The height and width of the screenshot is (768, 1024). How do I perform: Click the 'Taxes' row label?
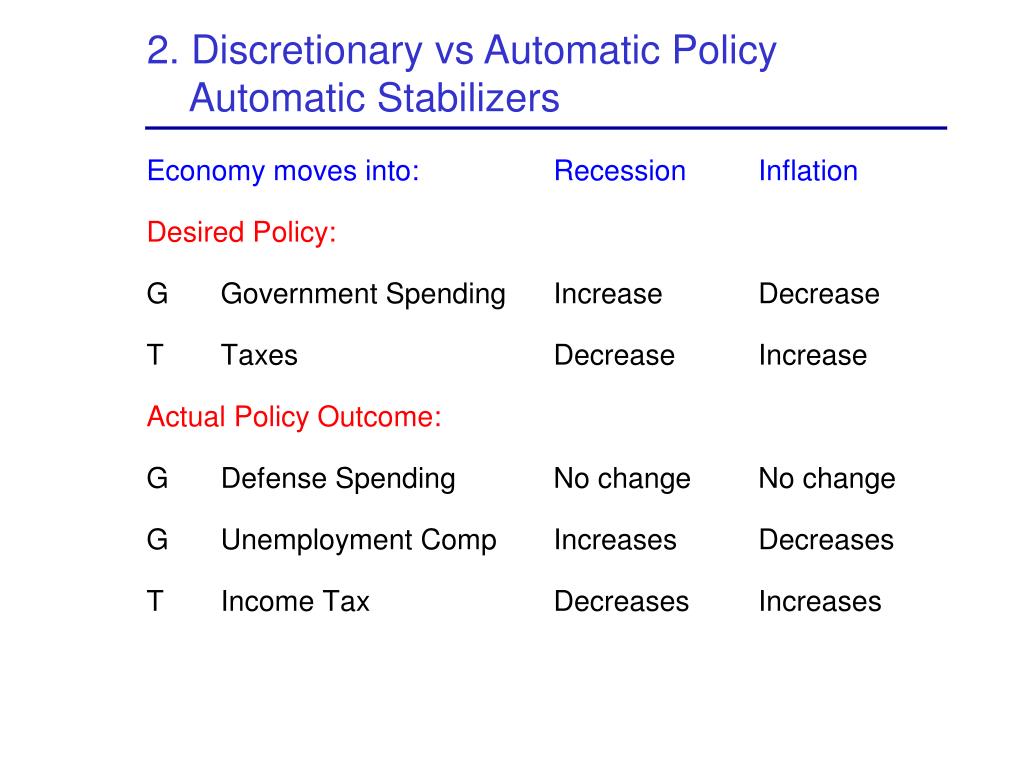pyautogui.click(x=259, y=356)
